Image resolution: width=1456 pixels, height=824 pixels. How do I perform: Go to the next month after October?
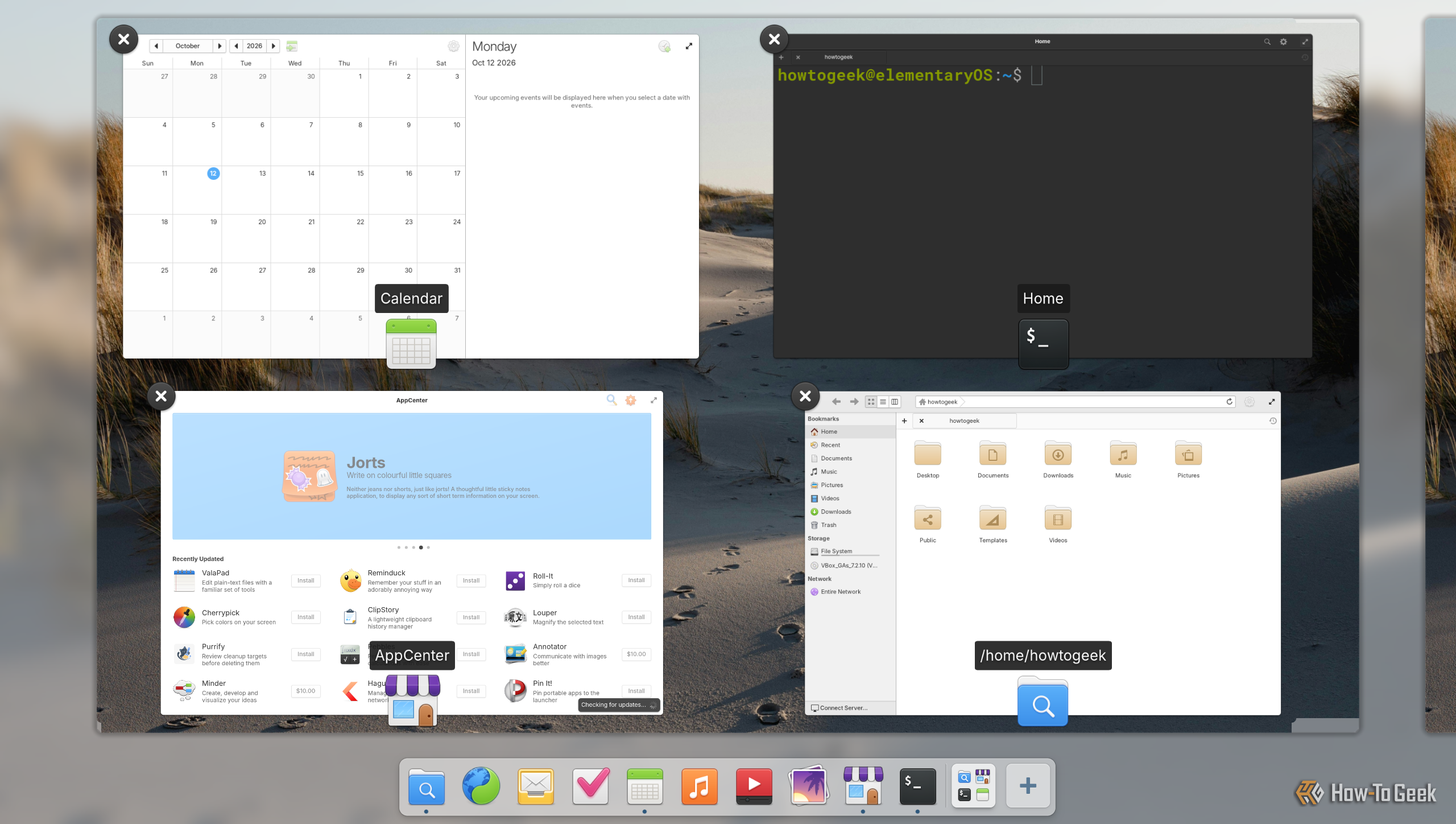(220, 46)
